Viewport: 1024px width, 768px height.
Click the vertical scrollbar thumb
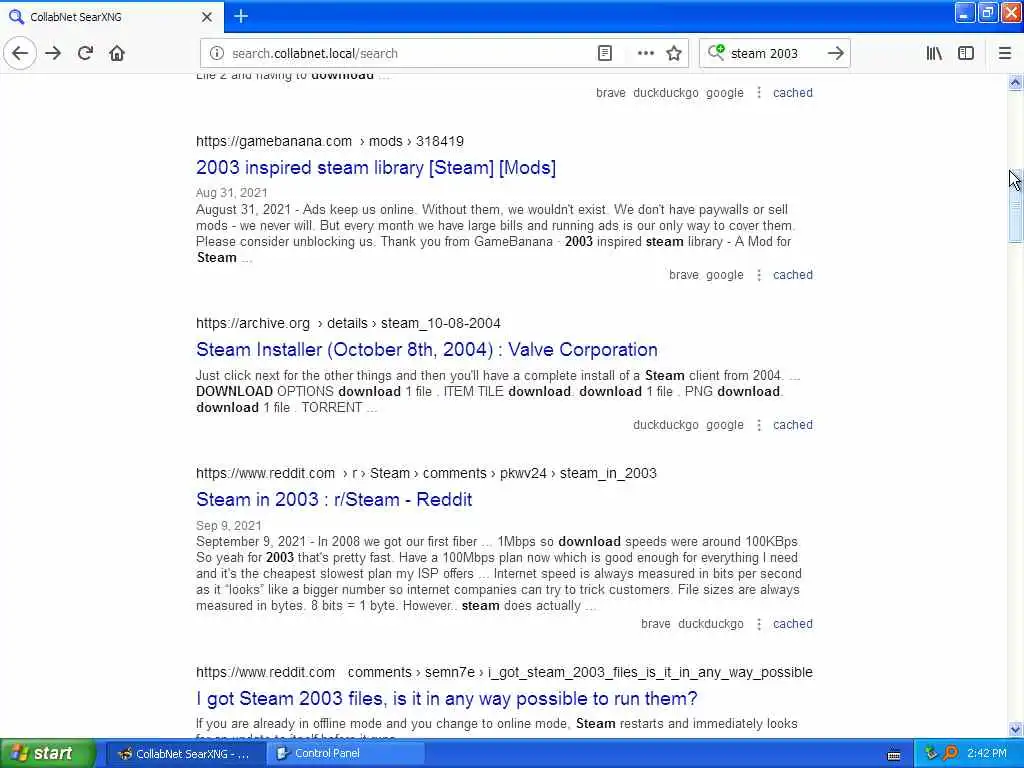point(1015,206)
